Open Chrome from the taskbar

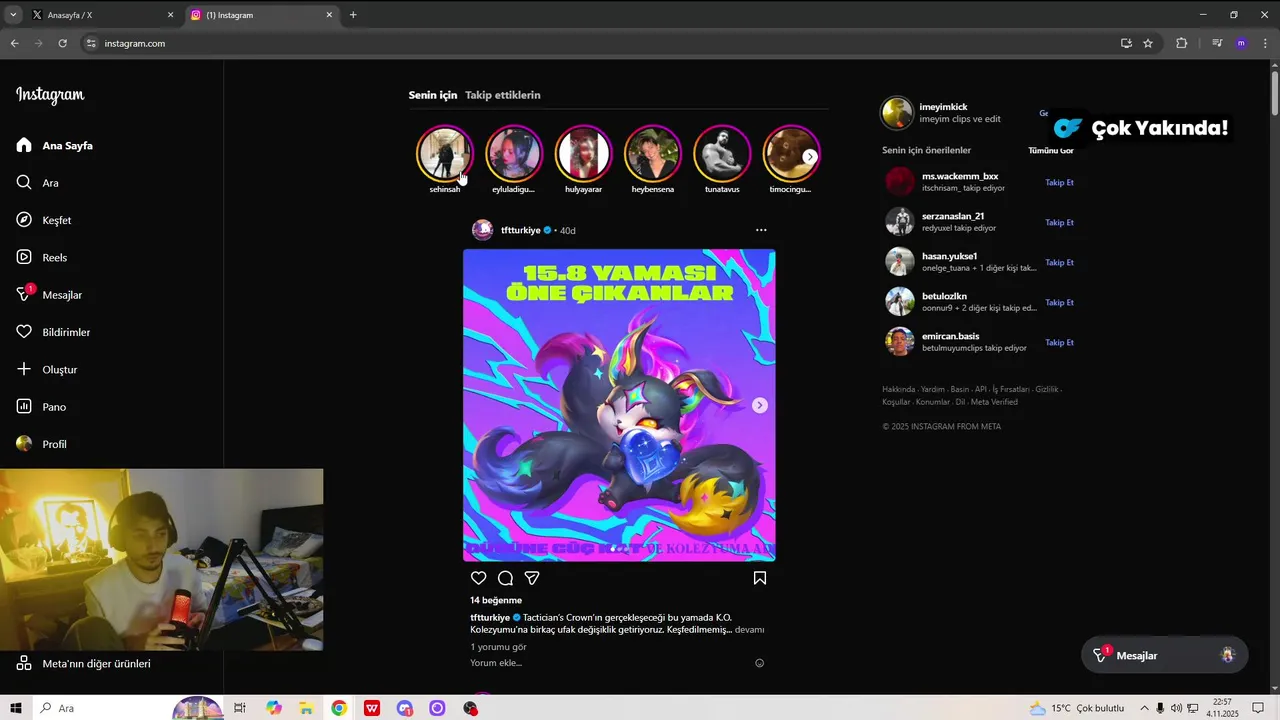(339, 708)
